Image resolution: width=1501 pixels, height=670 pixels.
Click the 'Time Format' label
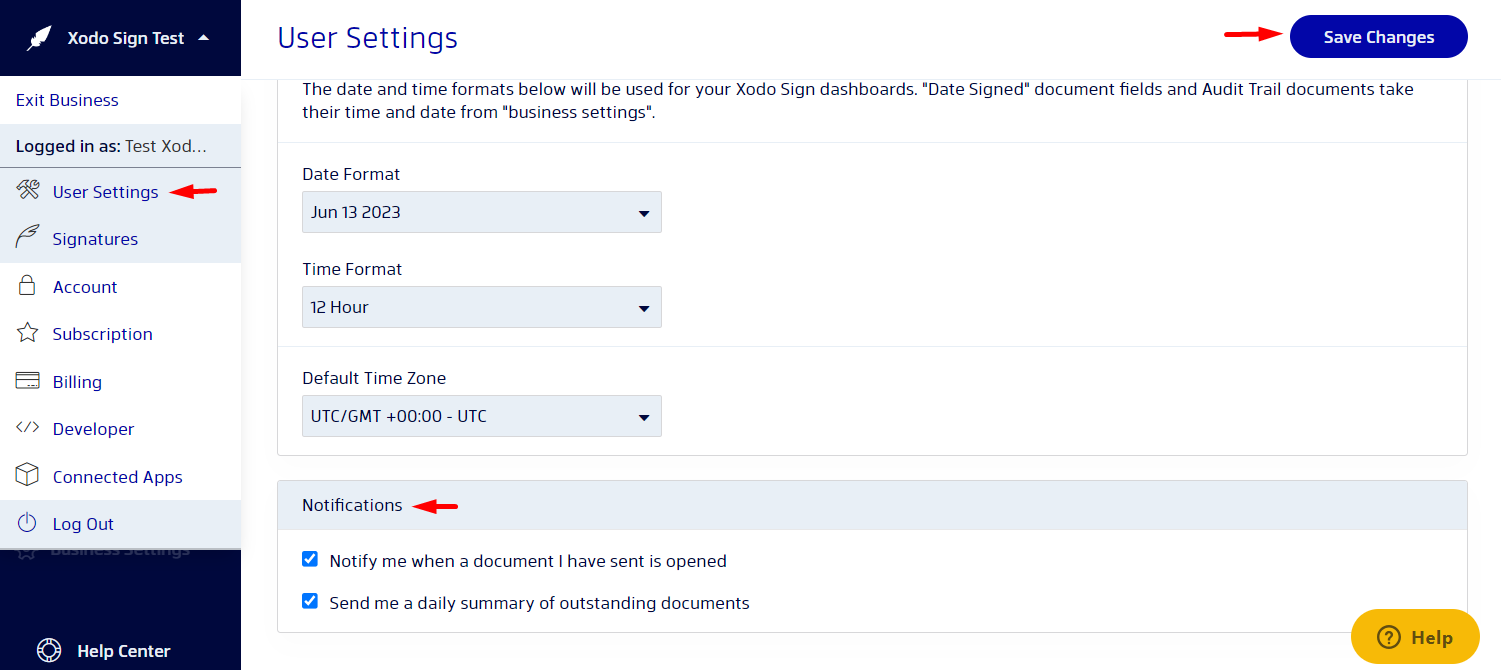pos(352,269)
